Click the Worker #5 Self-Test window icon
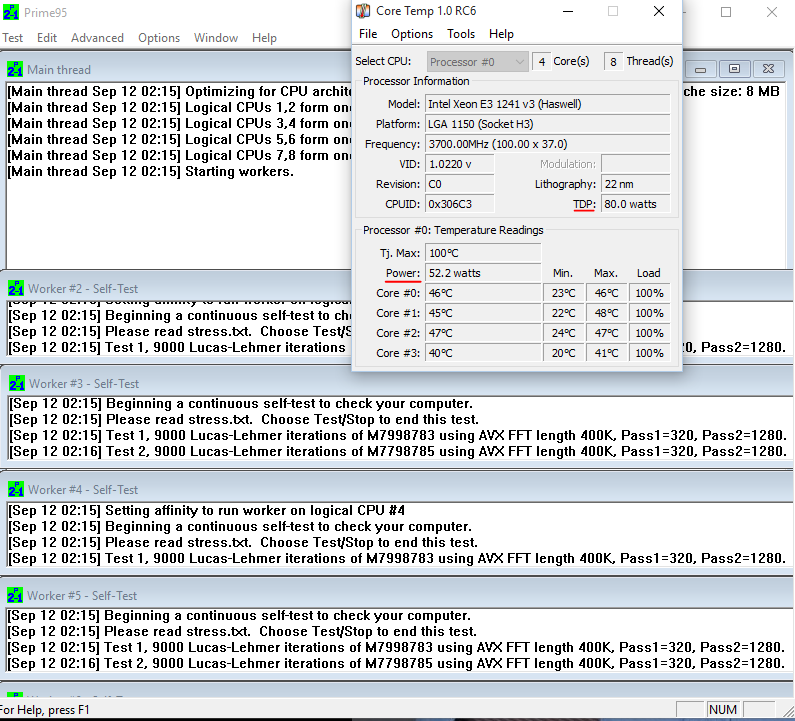 tap(15, 595)
